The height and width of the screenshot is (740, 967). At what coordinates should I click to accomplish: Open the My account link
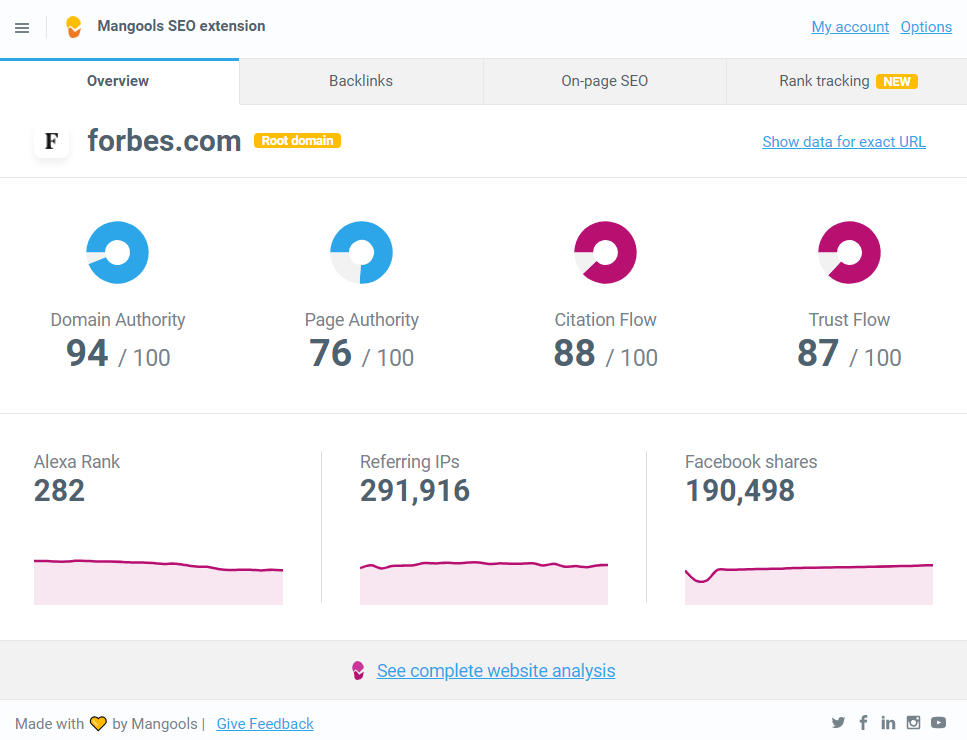pos(850,27)
